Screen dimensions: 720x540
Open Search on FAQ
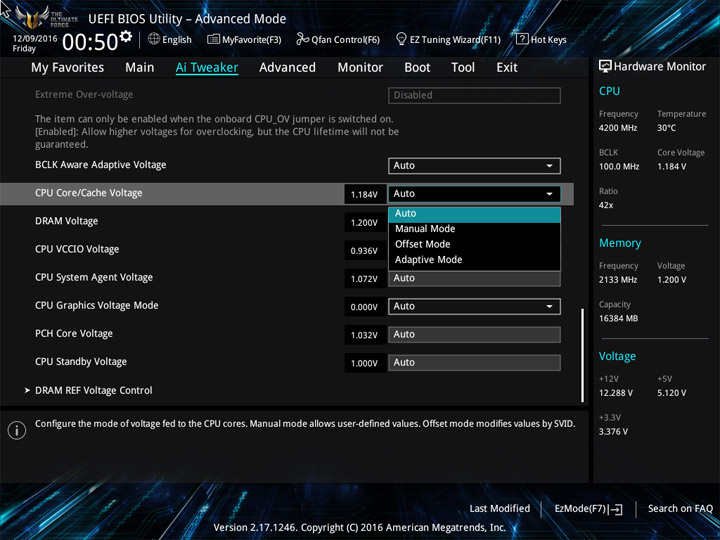pyautogui.click(x=680, y=509)
